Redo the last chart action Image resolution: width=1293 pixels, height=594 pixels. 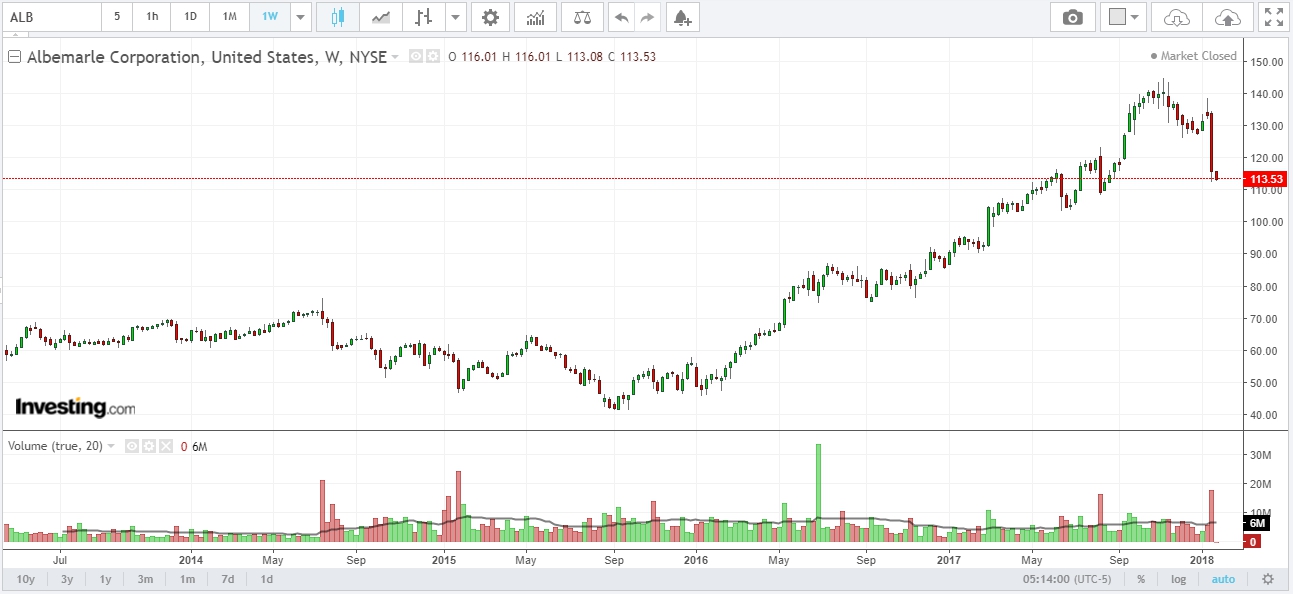[648, 17]
